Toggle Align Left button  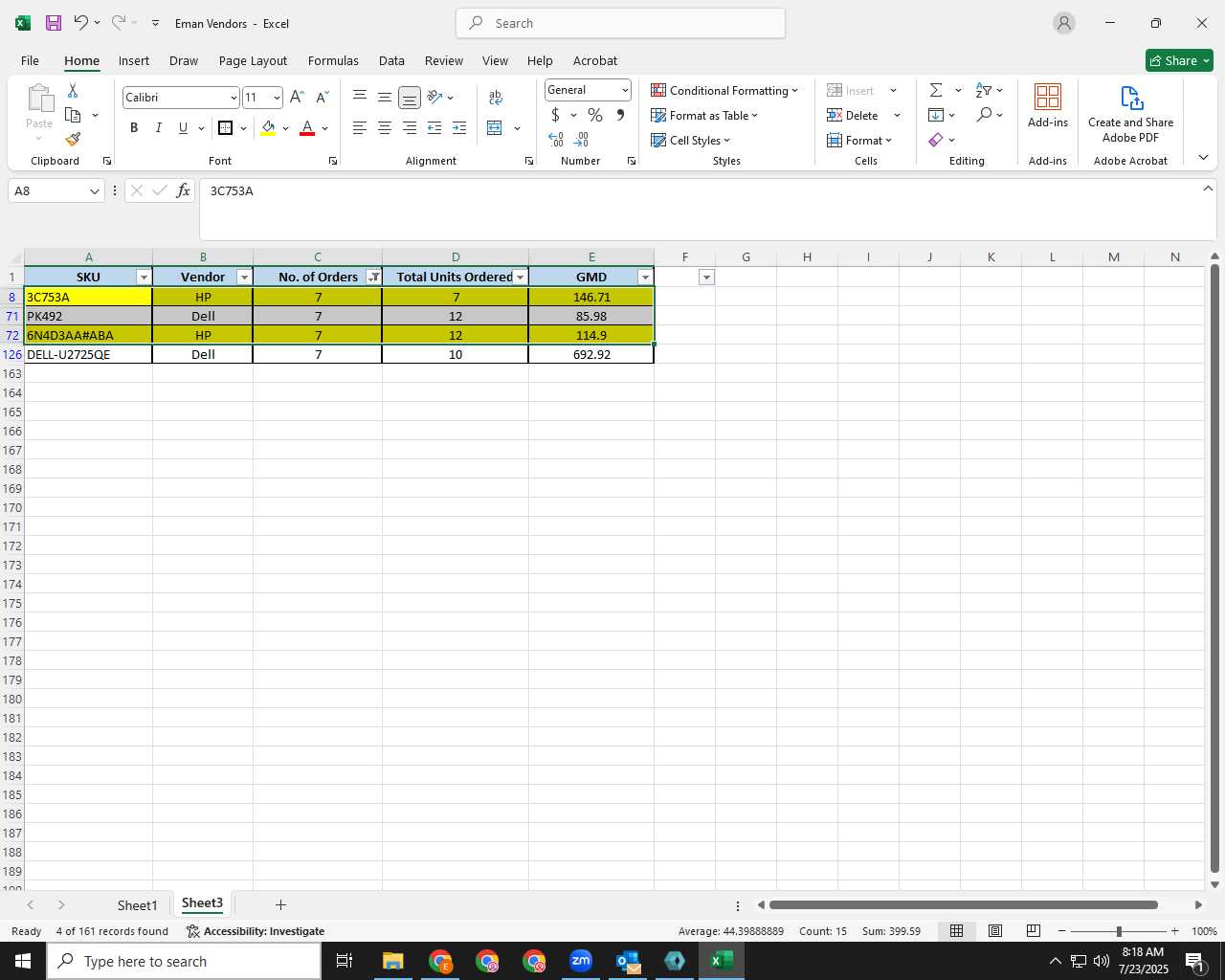click(x=360, y=128)
